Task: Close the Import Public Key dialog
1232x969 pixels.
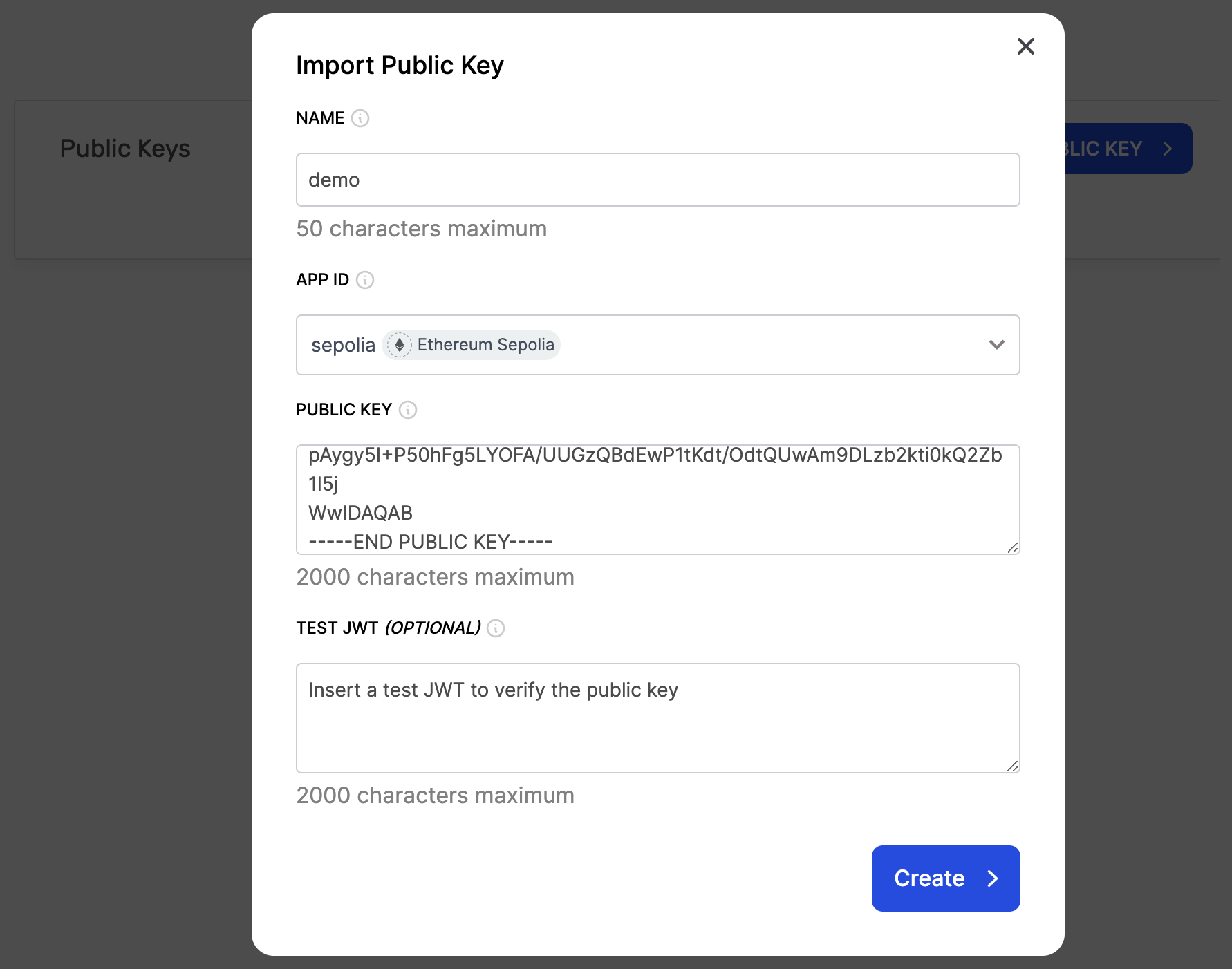Action: click(x=1026, y=46)
